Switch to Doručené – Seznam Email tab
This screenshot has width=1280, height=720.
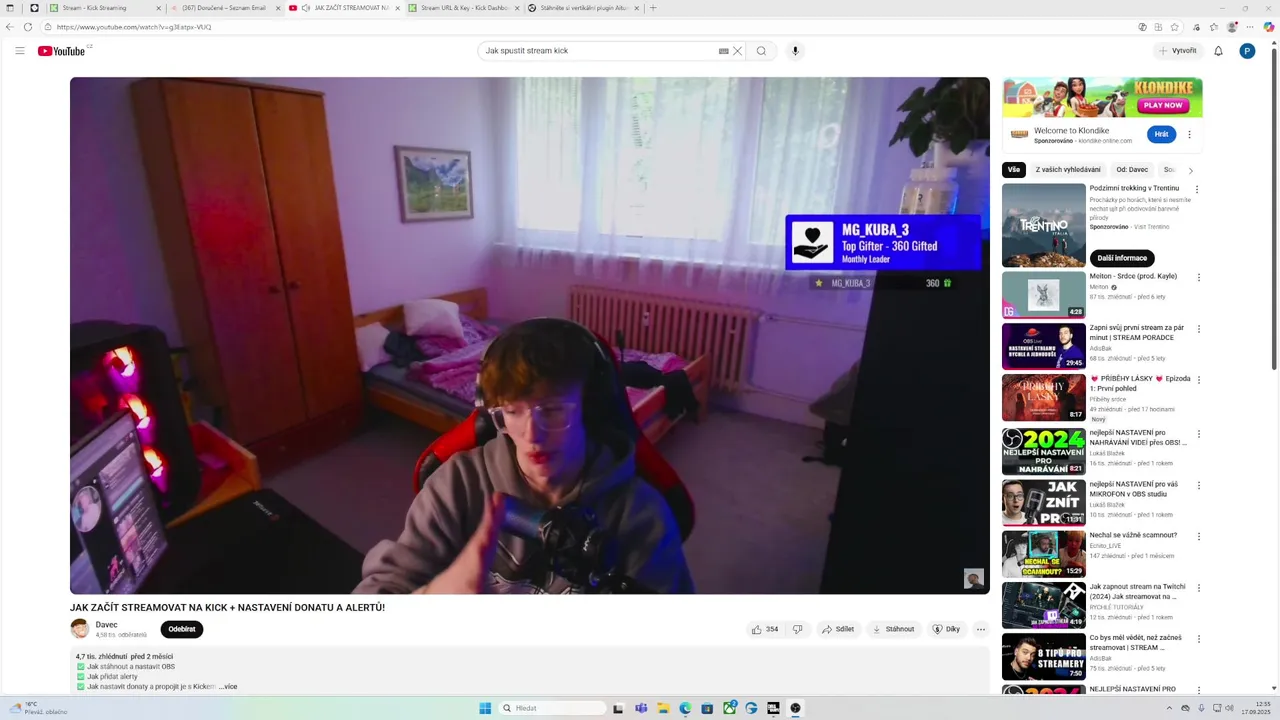coord(224,8)
